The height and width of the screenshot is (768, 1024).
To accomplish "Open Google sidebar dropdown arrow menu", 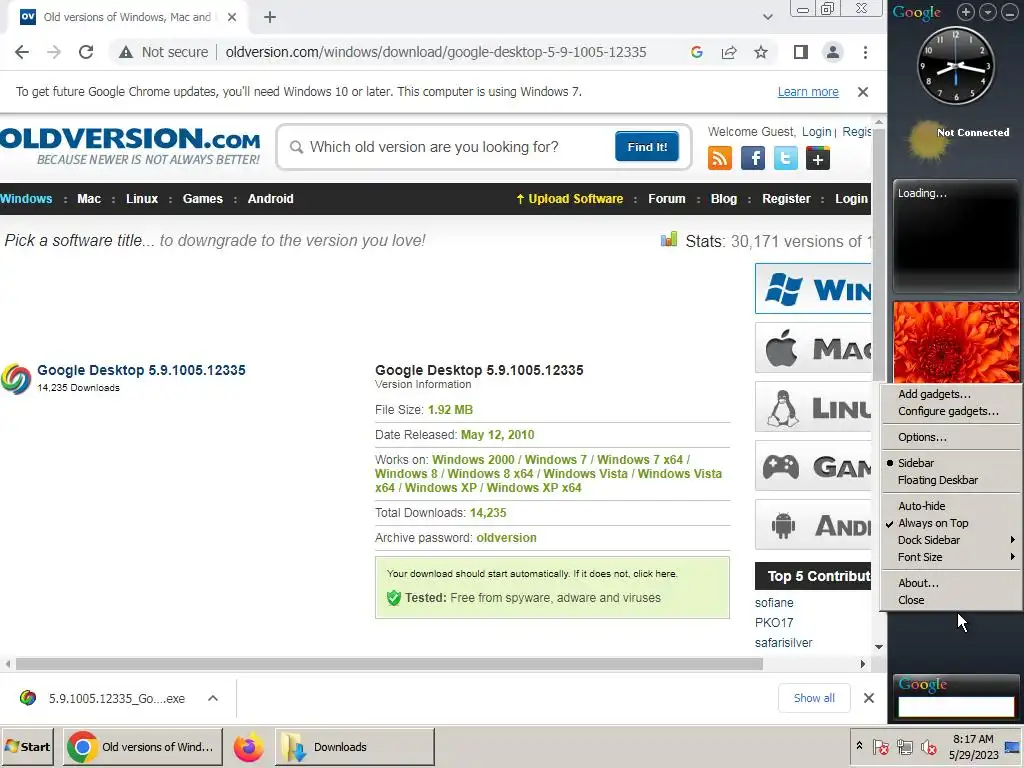I will pyautogui.click(x=987, y=12).
